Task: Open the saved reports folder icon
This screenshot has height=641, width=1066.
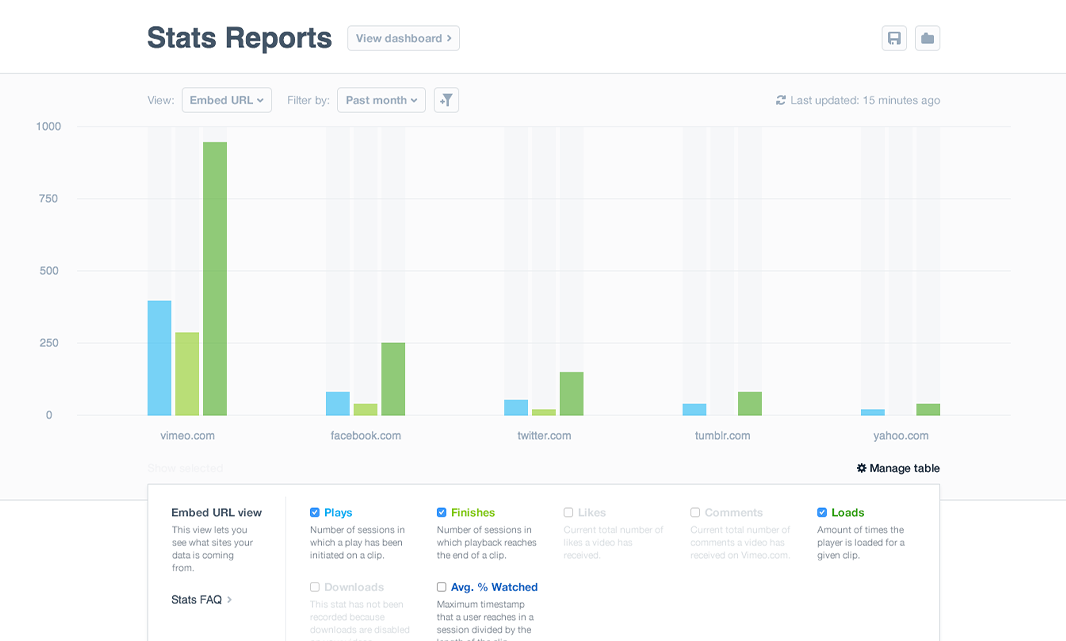Action: [x=927, y=38]
